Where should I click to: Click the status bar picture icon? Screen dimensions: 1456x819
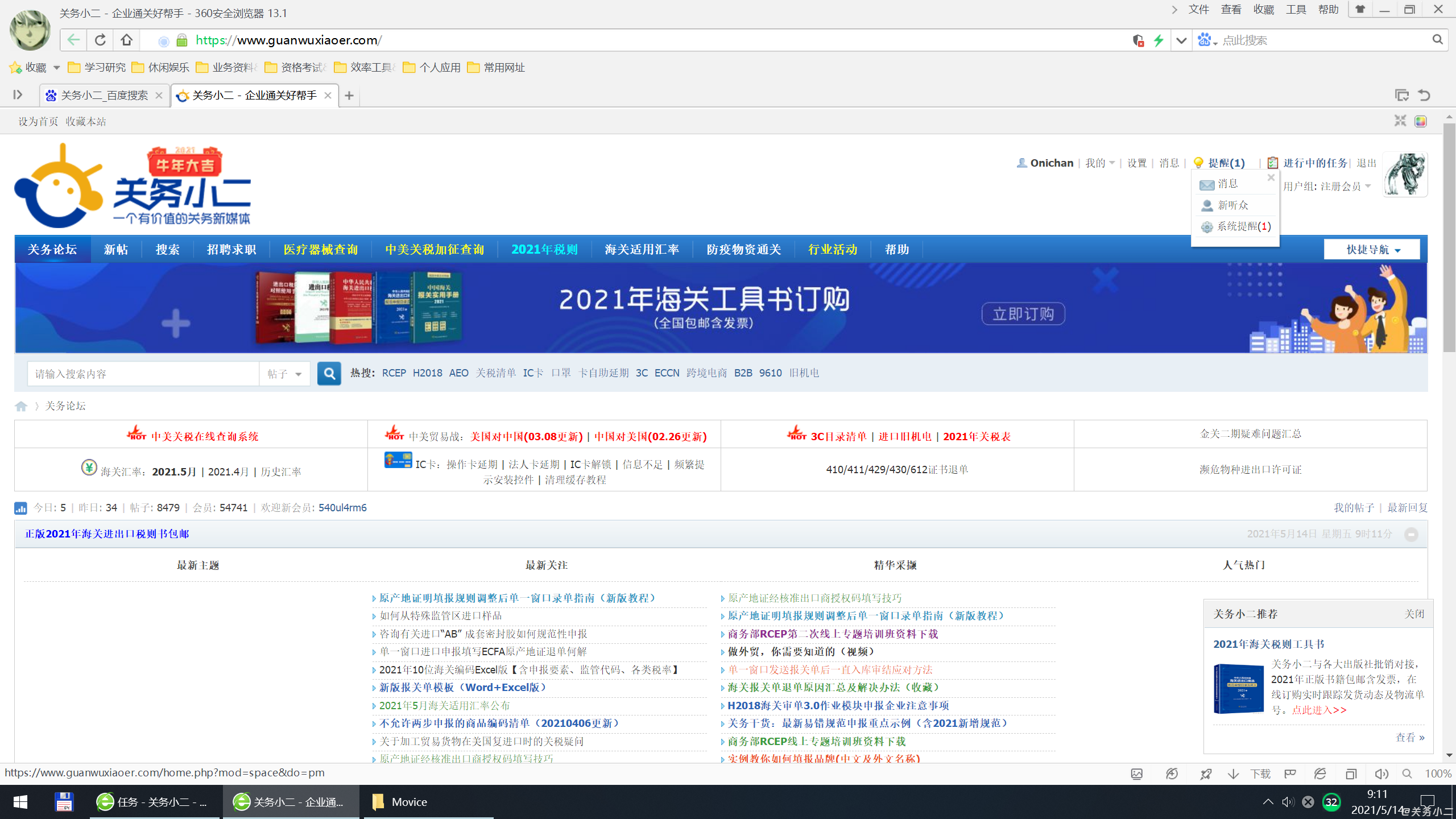pos(1137,774)
